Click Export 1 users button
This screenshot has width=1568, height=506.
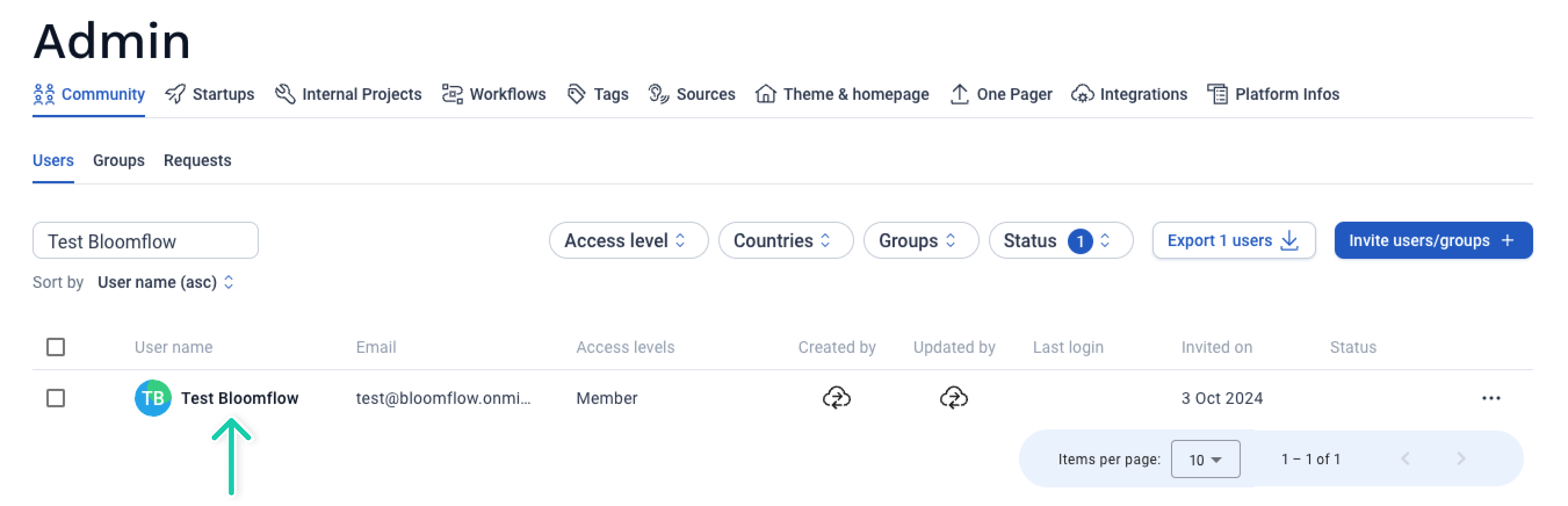[x=1233, y=241]
